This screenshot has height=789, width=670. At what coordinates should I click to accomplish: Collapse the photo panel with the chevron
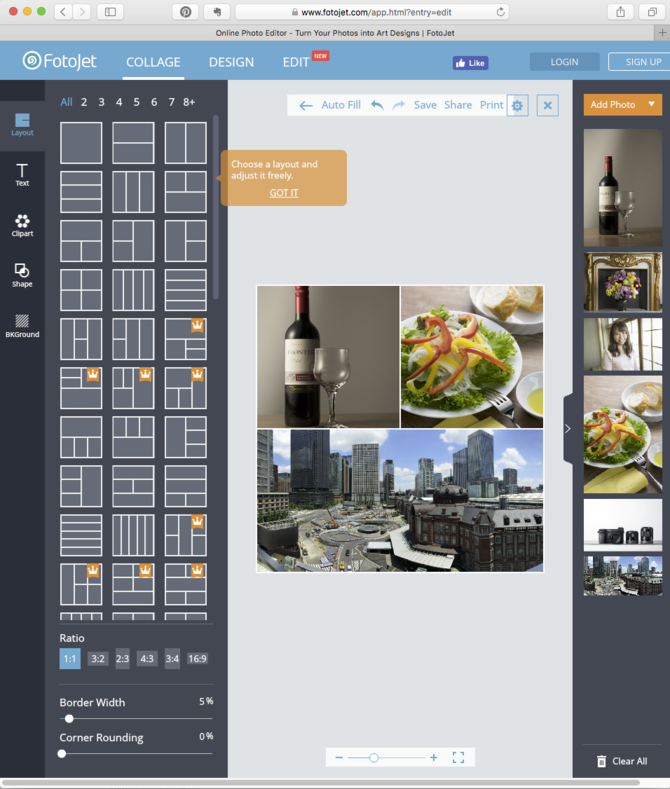tap(568, 429)
